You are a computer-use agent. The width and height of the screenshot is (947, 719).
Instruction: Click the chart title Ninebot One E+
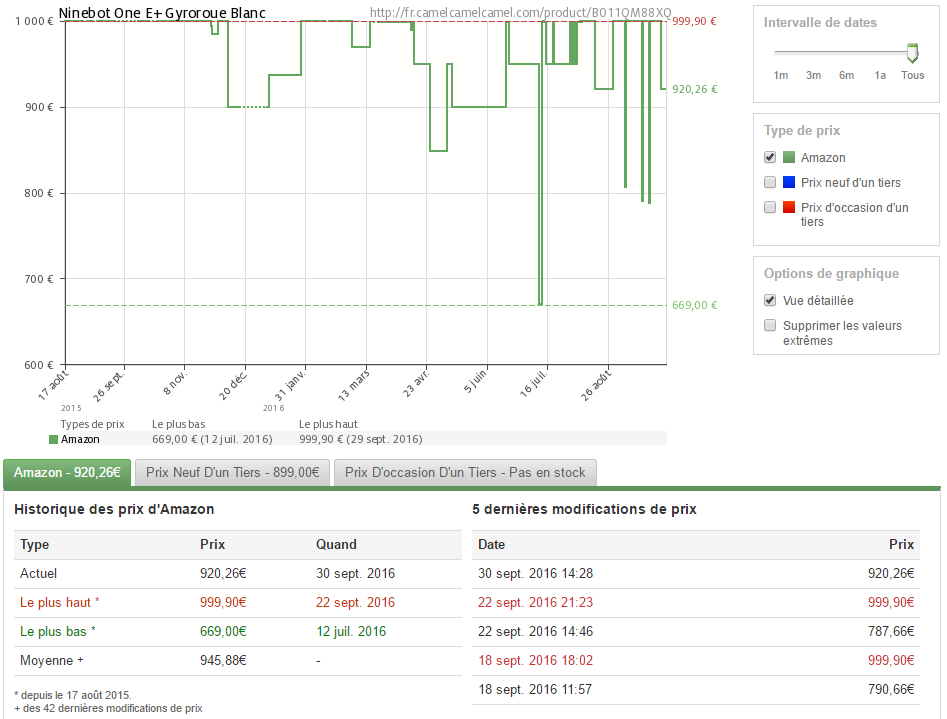pos(162,13)
